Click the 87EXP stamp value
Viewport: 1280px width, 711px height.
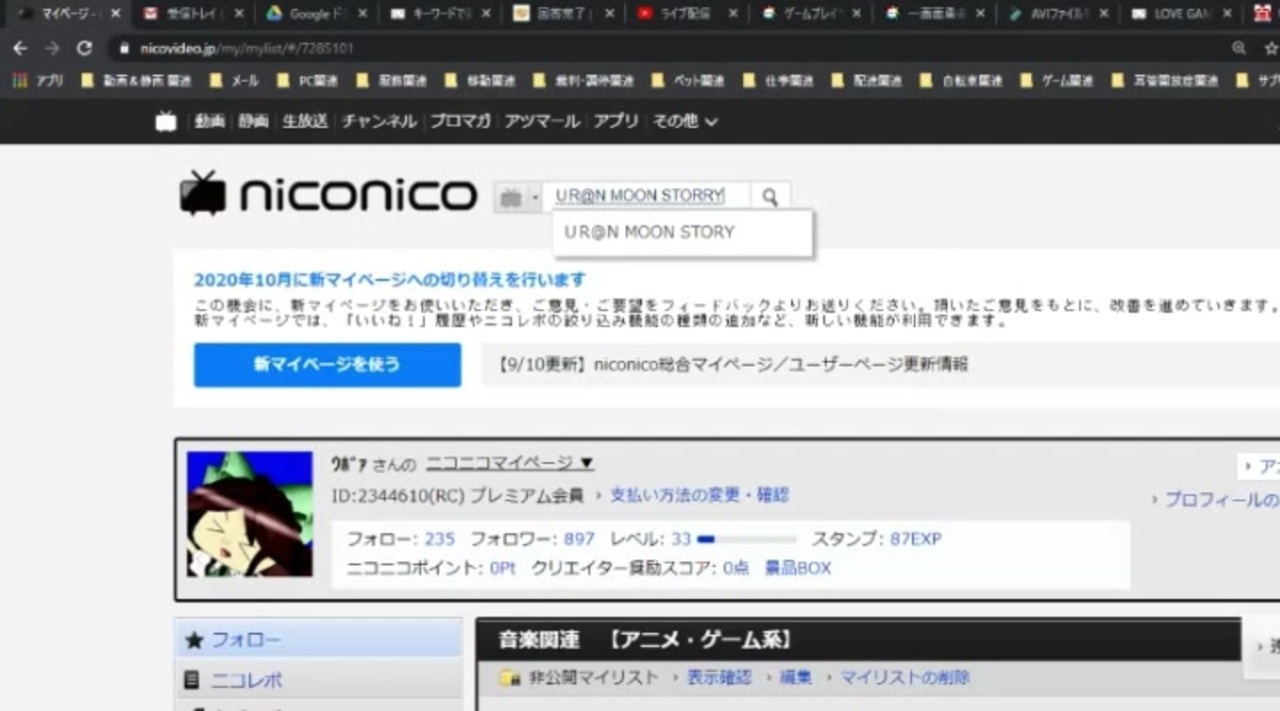(x=916, y=539)
